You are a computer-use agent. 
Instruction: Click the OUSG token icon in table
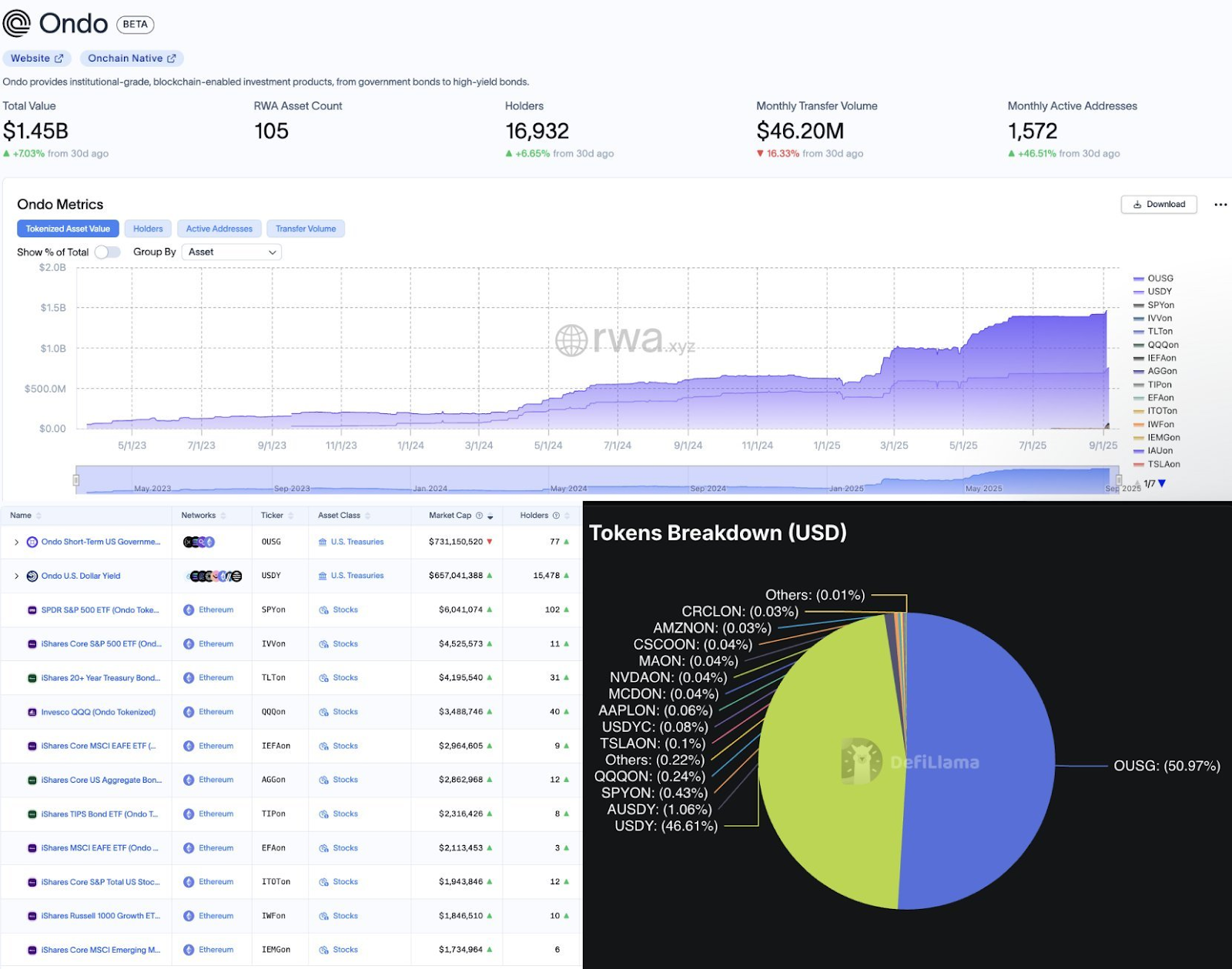[x=32, y=542]
